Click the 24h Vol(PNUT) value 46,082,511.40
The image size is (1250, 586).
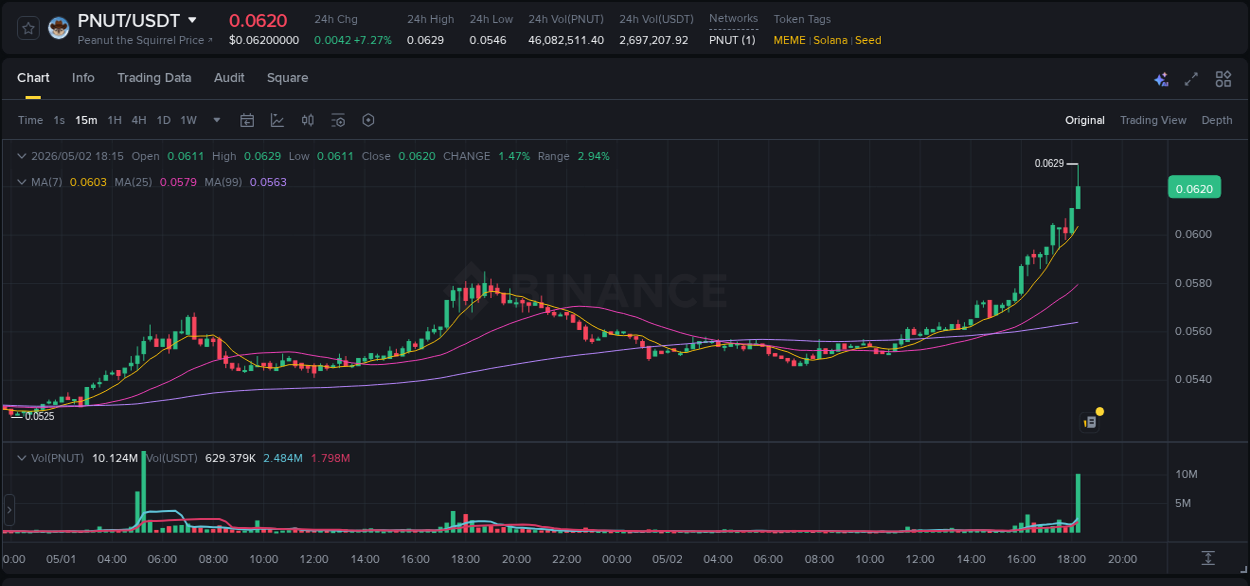coord(566,40)
